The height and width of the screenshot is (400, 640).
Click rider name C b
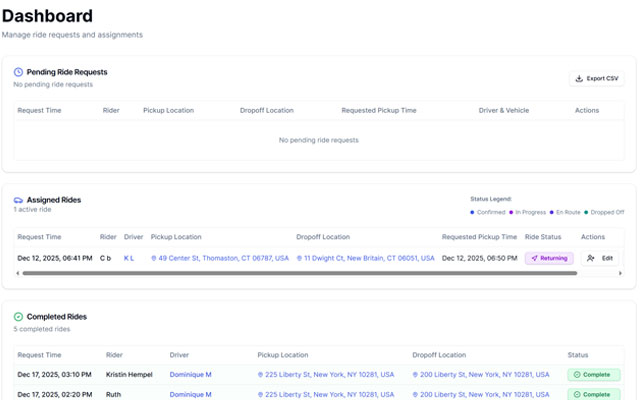click(x=105, y=258)
